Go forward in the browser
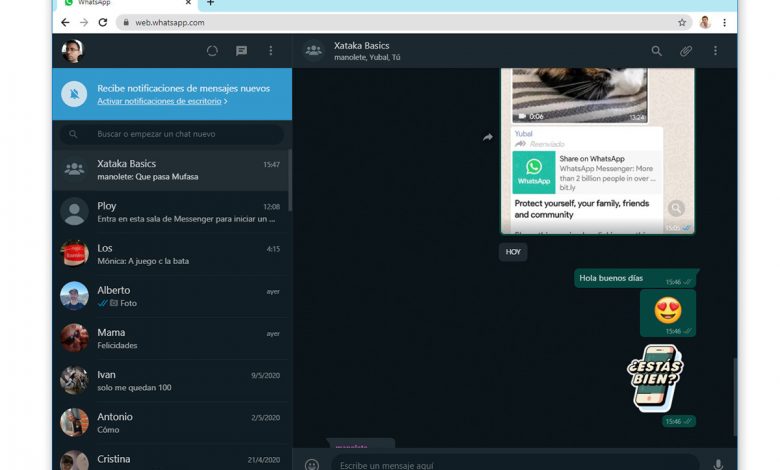This screenshot has height=470, width=780. click(x=84, y=22)
